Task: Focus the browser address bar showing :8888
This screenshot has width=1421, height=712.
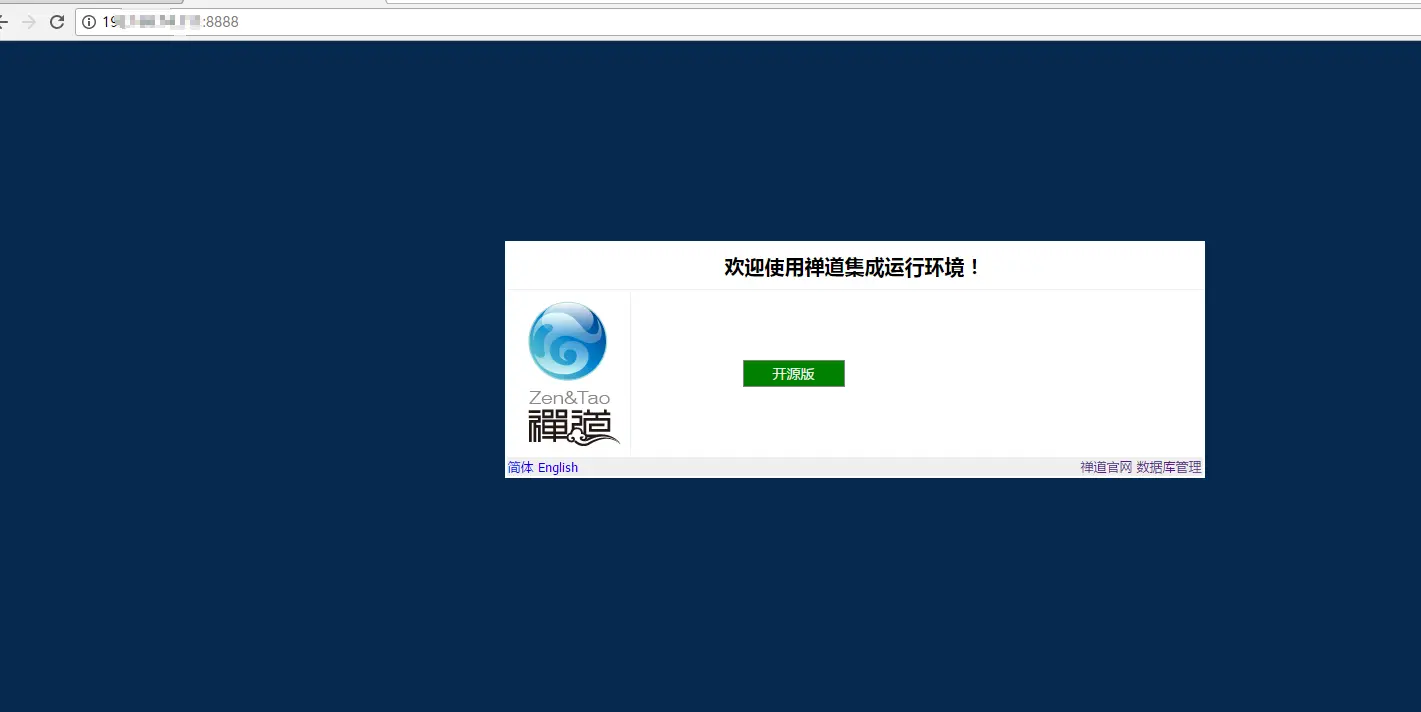Action: 748,21
